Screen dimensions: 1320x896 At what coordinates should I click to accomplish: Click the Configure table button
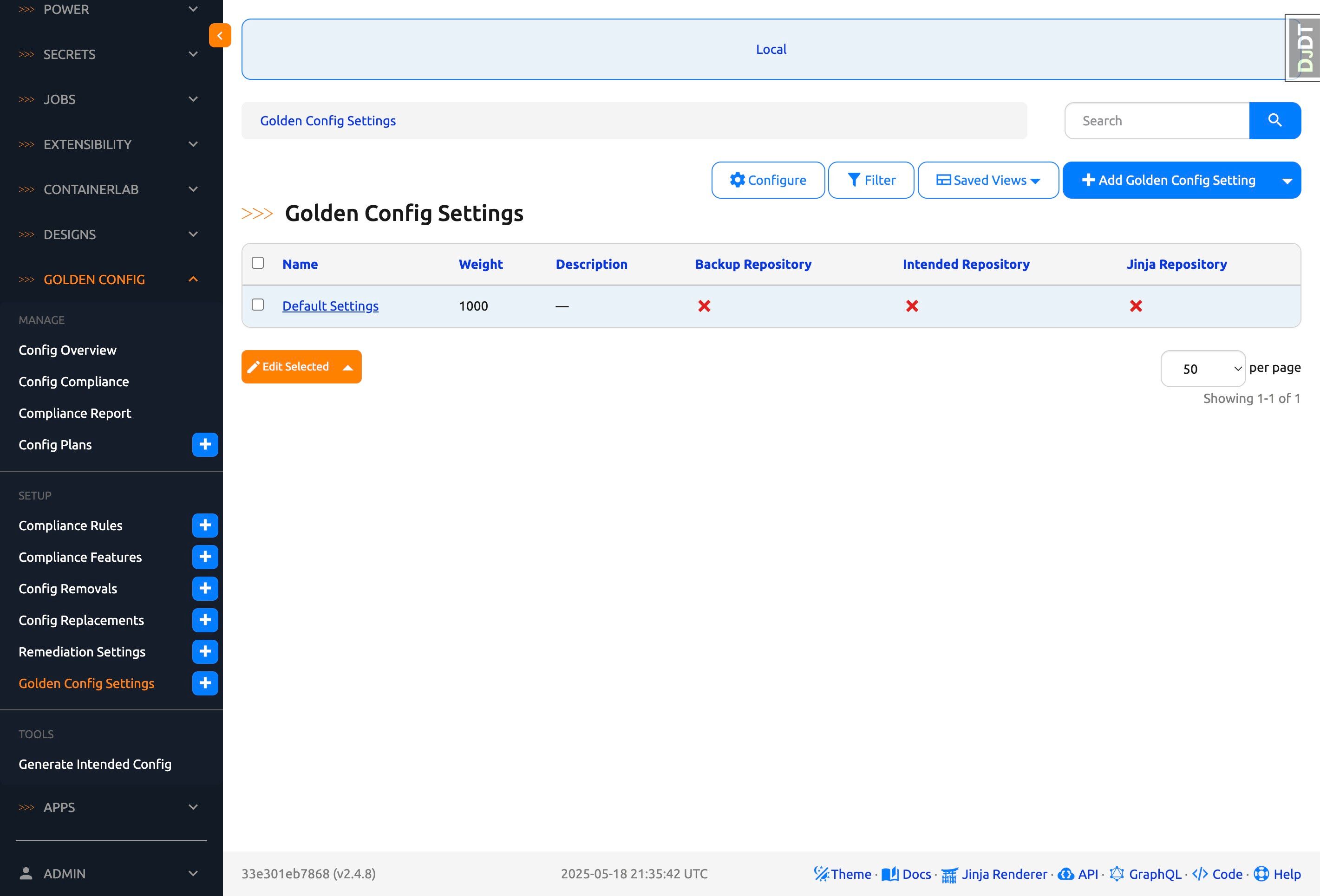(768, 180)
